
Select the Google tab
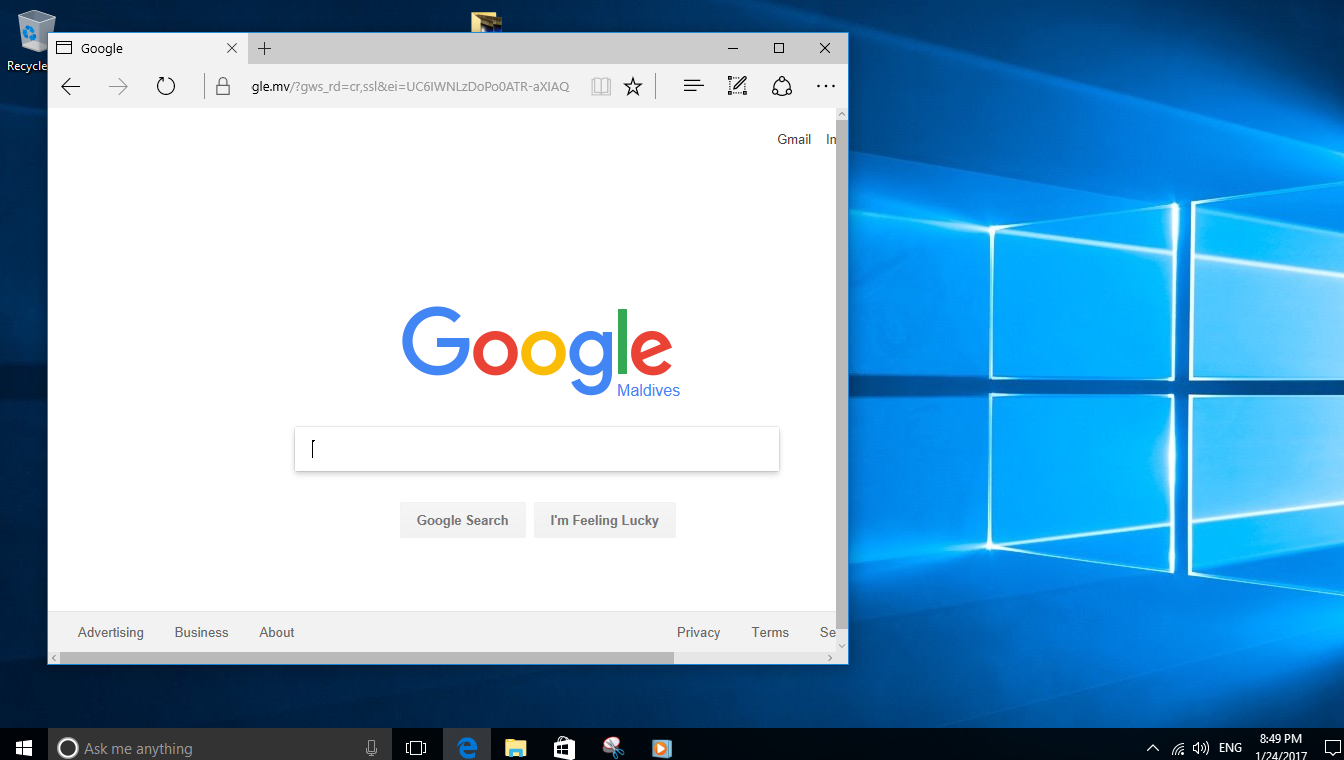point(147,48)
